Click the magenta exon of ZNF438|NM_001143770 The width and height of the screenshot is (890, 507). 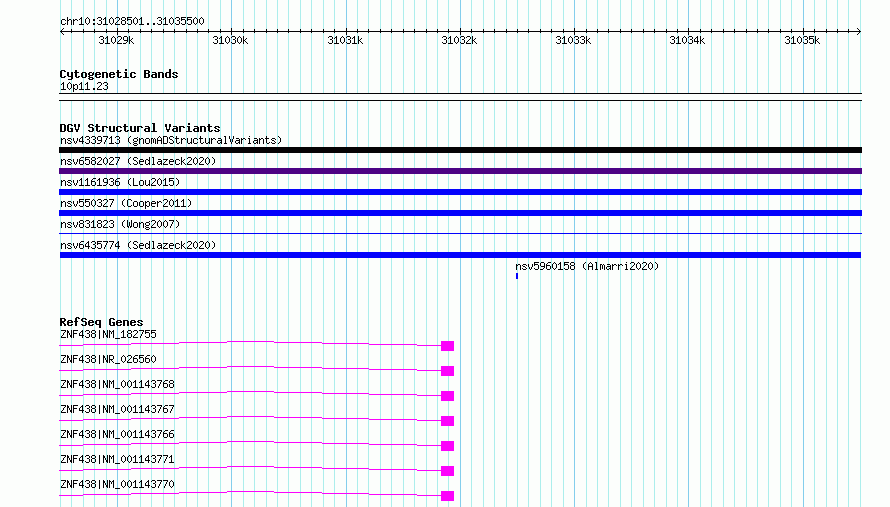(x=447, y=496)
